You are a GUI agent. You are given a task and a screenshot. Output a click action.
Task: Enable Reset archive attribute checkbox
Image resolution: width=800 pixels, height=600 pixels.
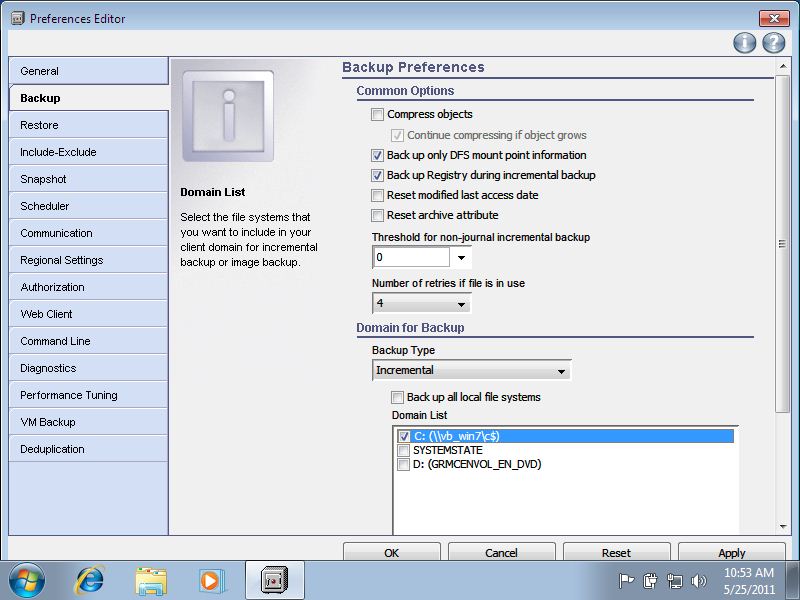pyautogui.click(x=378, y=215)
